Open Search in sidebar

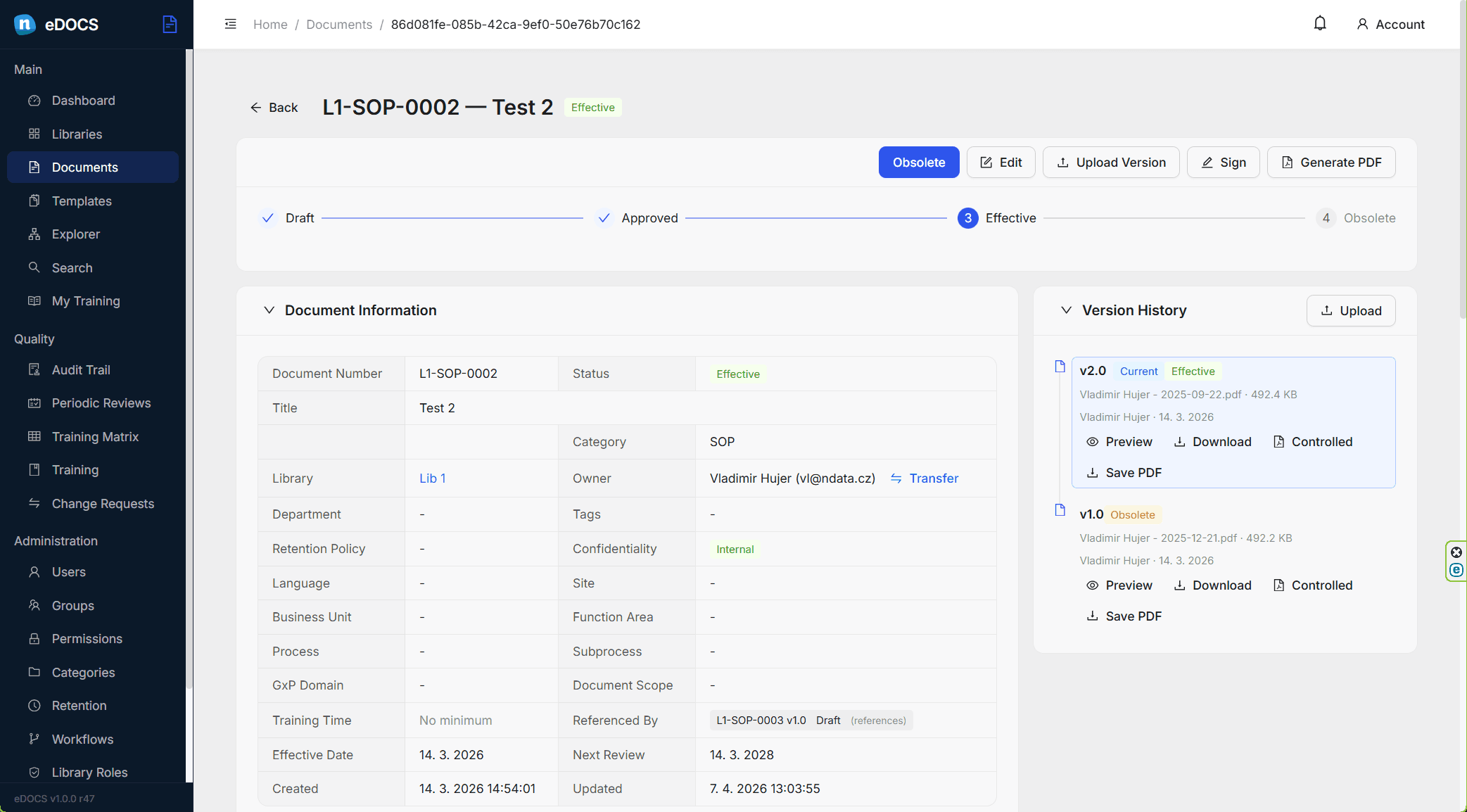pos(93,267)
